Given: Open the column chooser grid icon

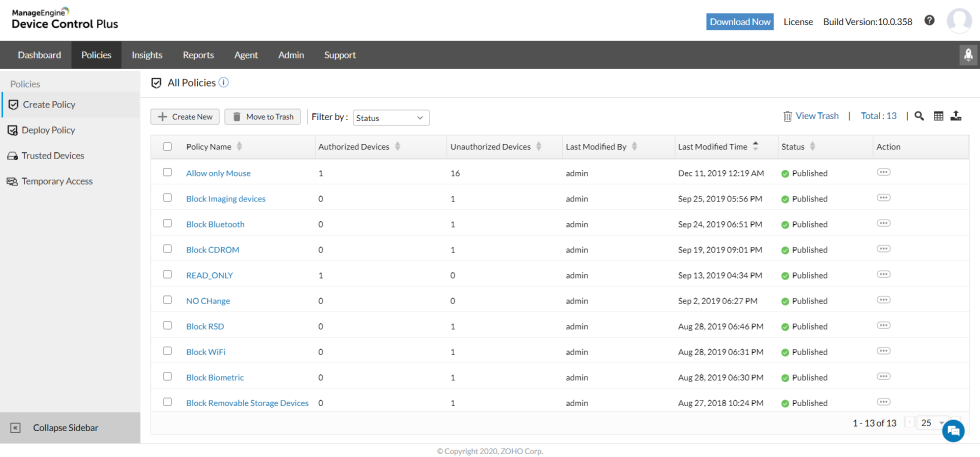Looking at the screenshot, I should (938, 116).
